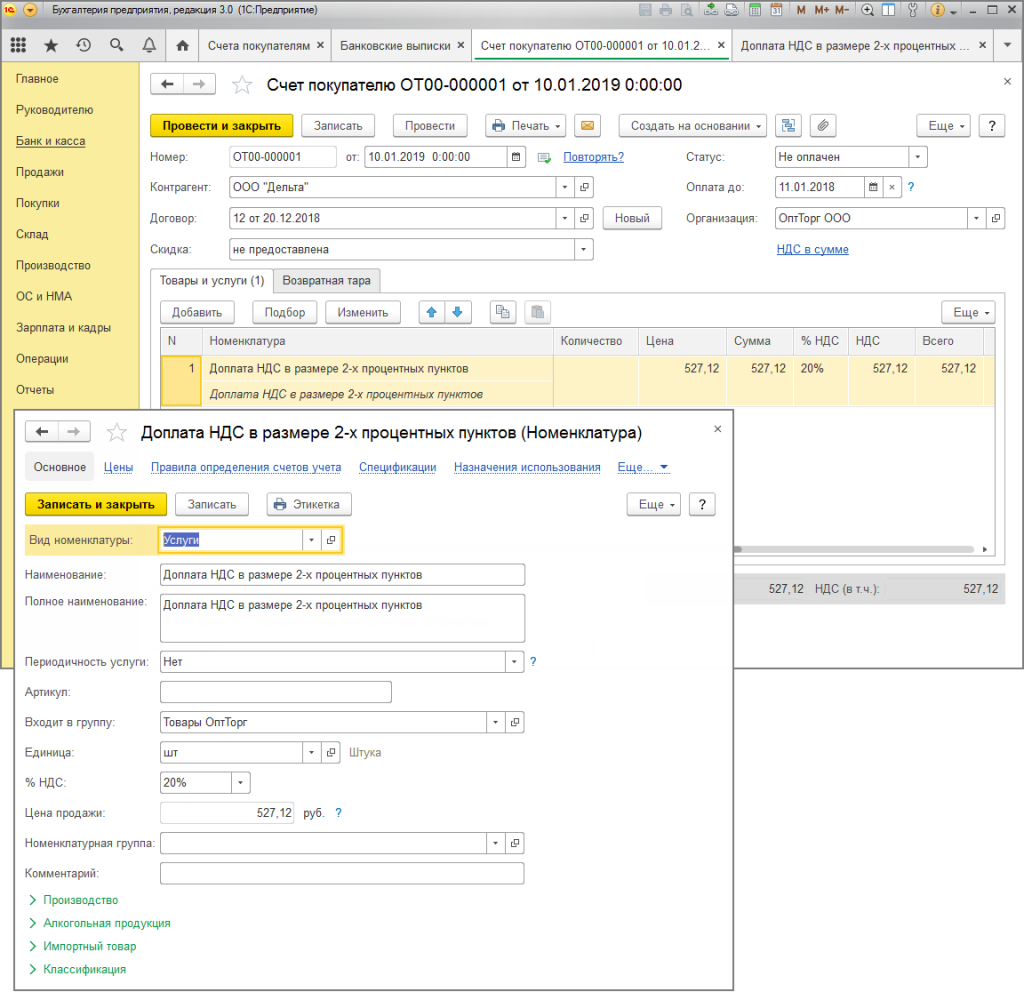Open Favorites star in top toolbar
Viewport: 1024px width, 992px height.
point(51,45)
